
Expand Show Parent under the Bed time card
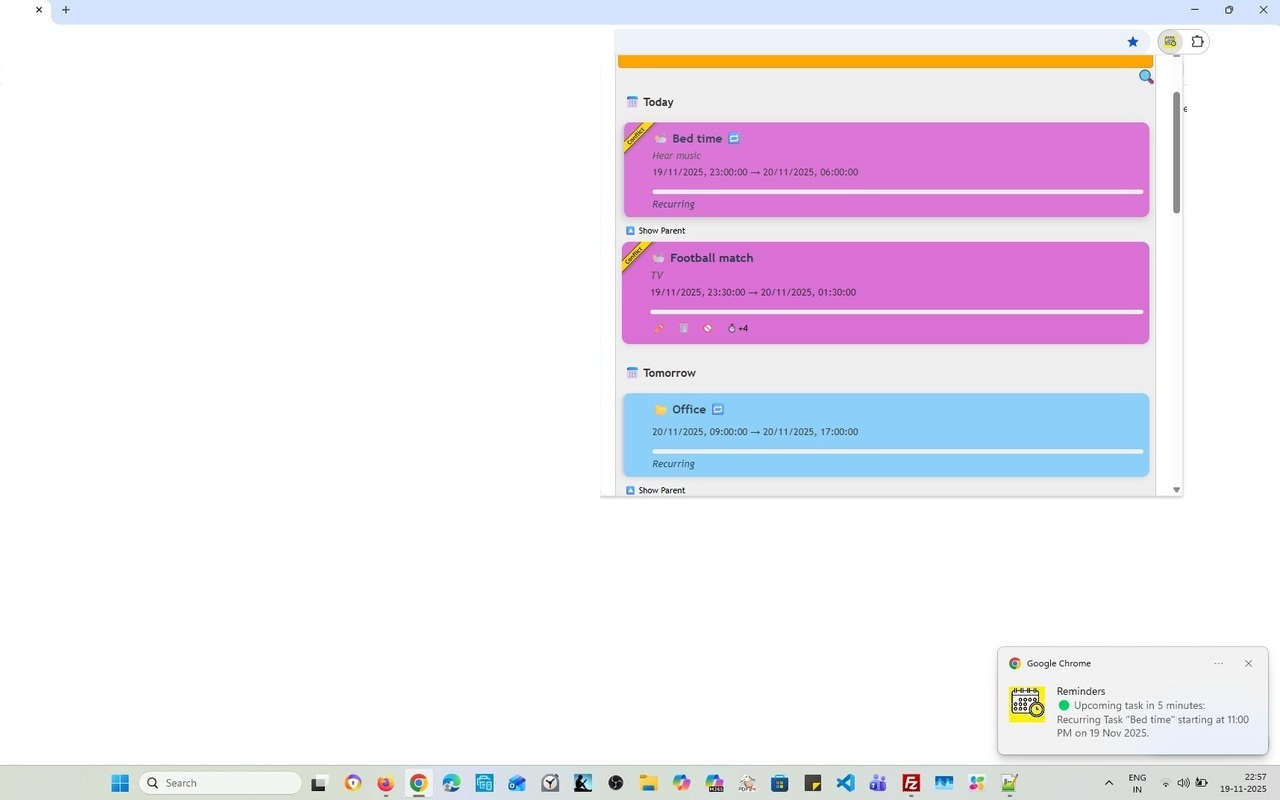pos(655,231)
